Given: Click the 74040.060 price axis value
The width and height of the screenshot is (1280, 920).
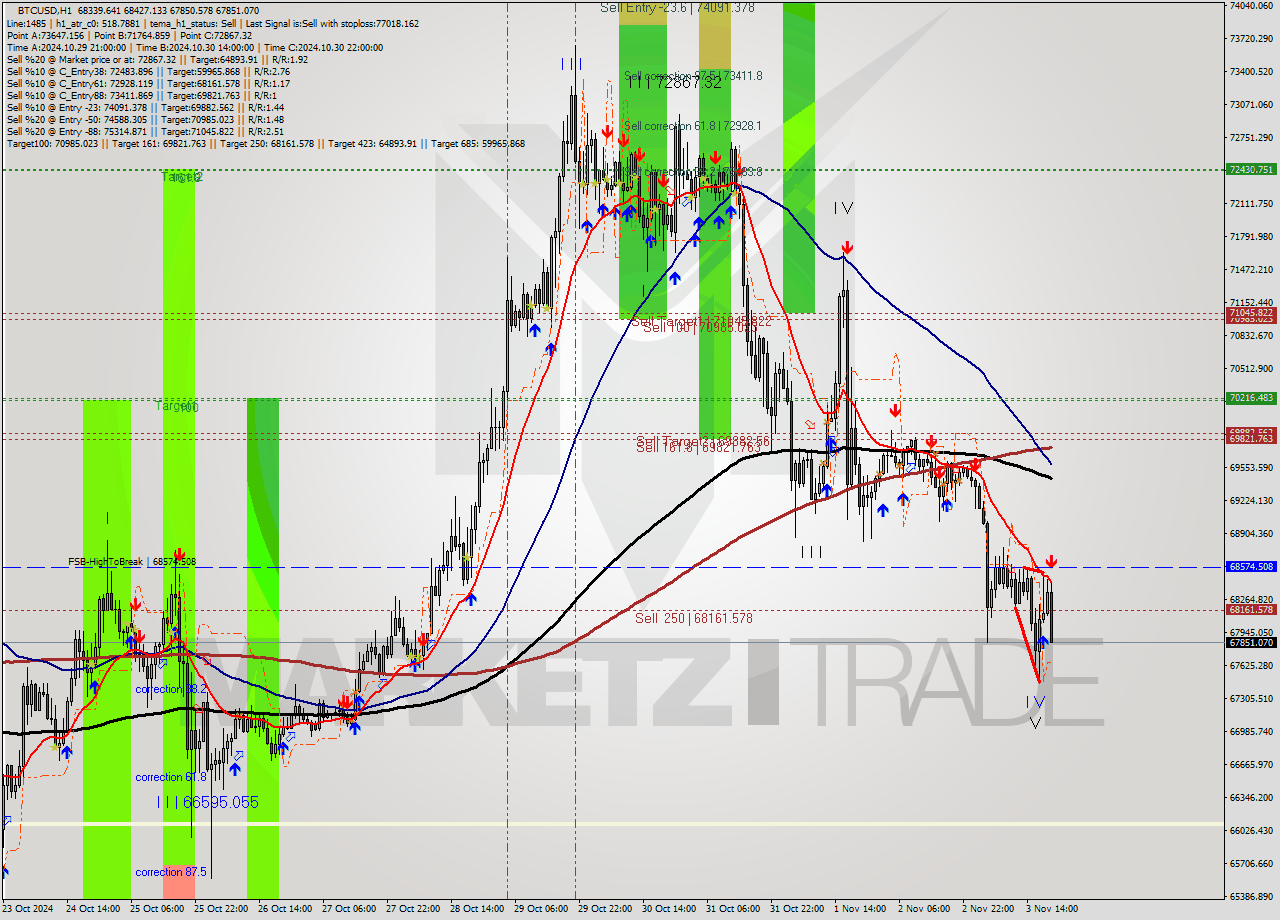Looking at the screenshot, I should coord(1251,5).
